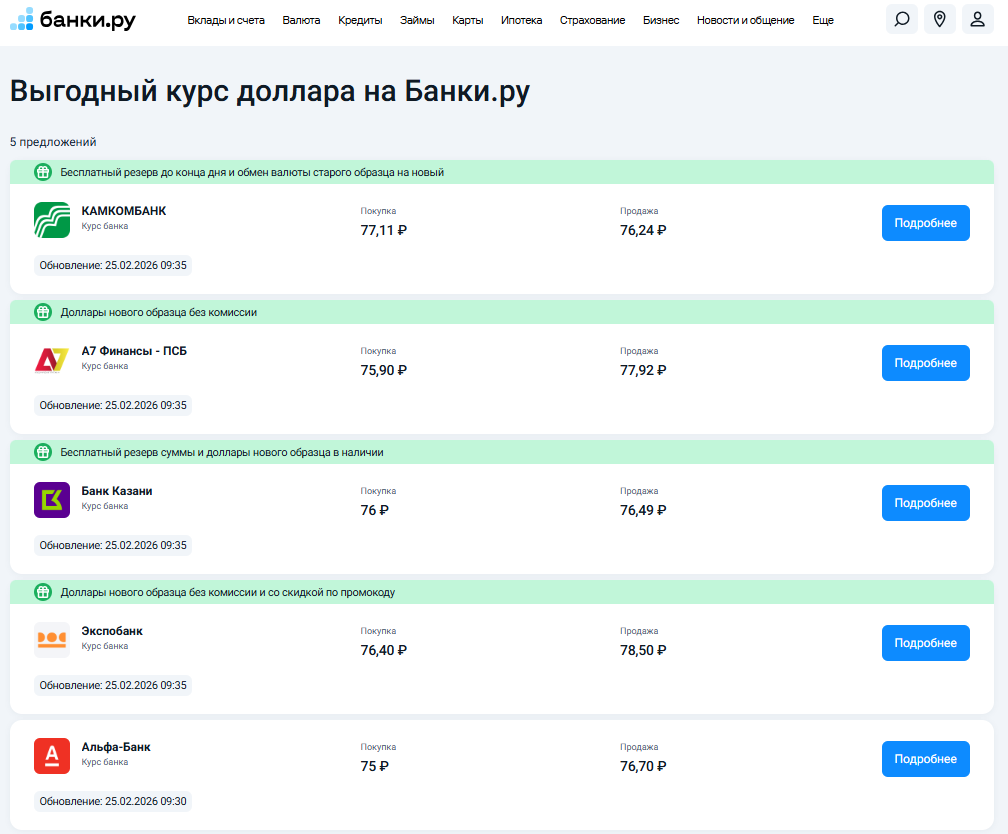Open the location picker icon
Screen dimensions: 1008x834
coord(939,19)
